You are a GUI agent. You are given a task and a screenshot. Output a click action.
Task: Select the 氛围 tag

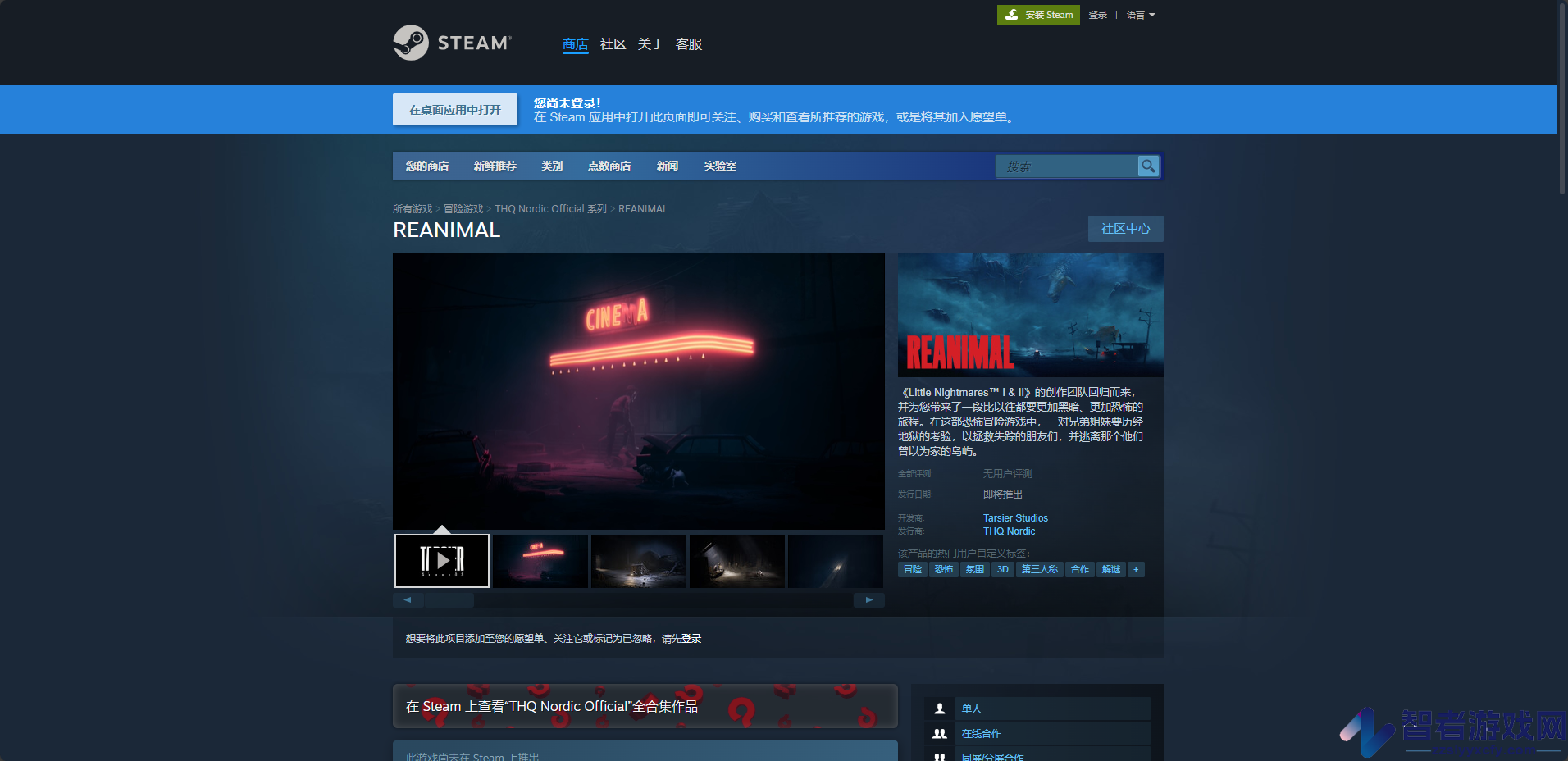(x=975, y=569)
